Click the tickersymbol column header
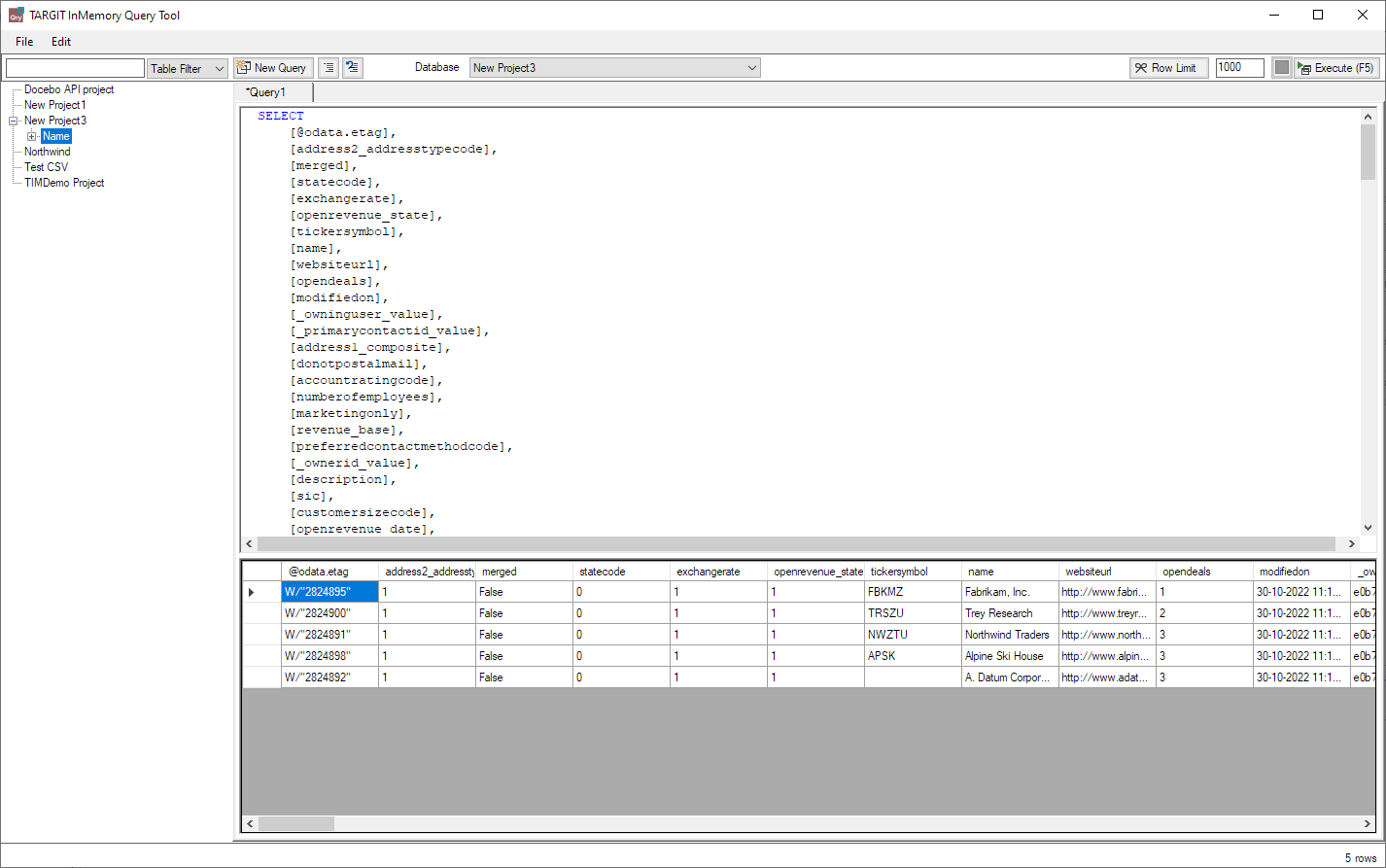 pos(913,572)
